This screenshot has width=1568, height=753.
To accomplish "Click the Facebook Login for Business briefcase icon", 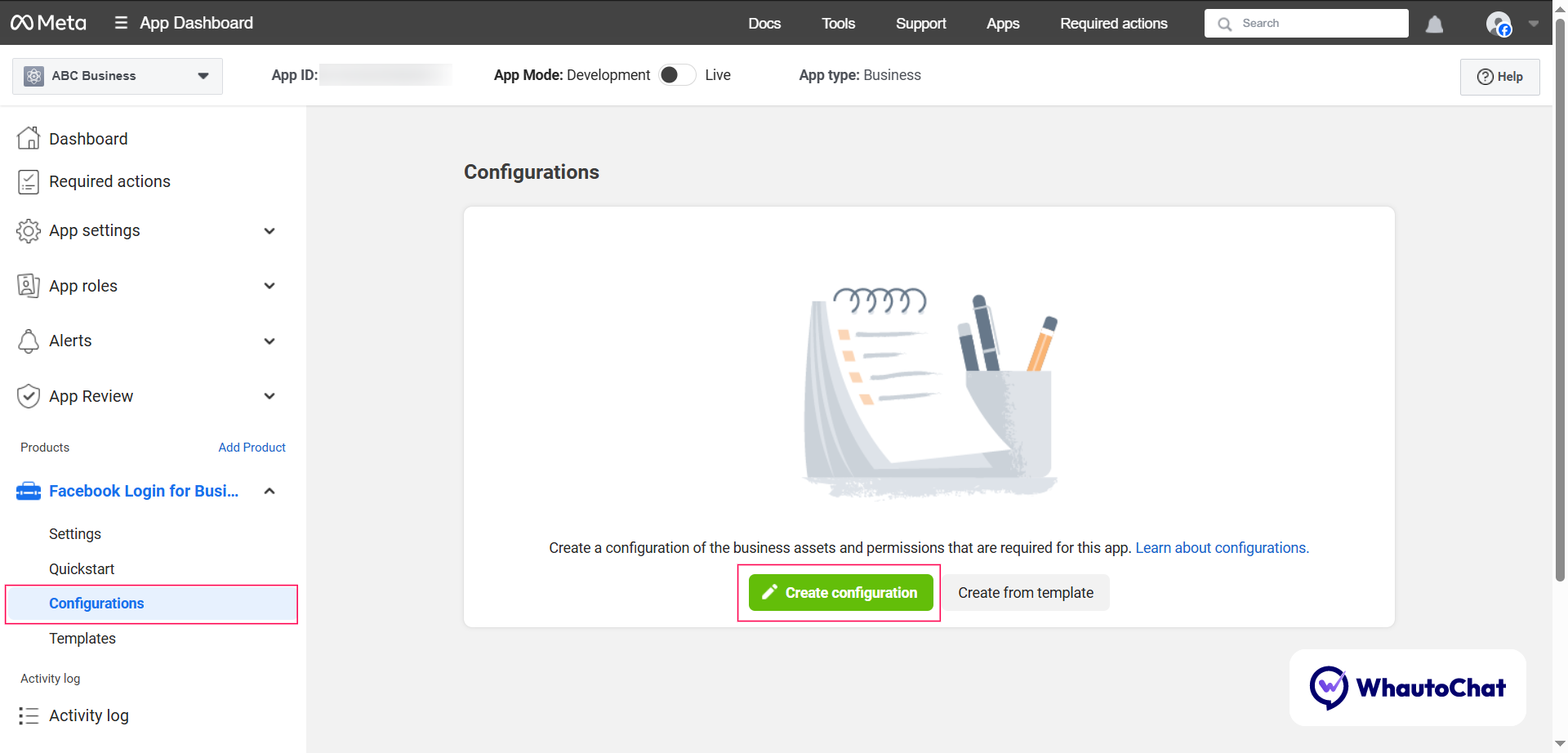I will [x=29, y=491].
